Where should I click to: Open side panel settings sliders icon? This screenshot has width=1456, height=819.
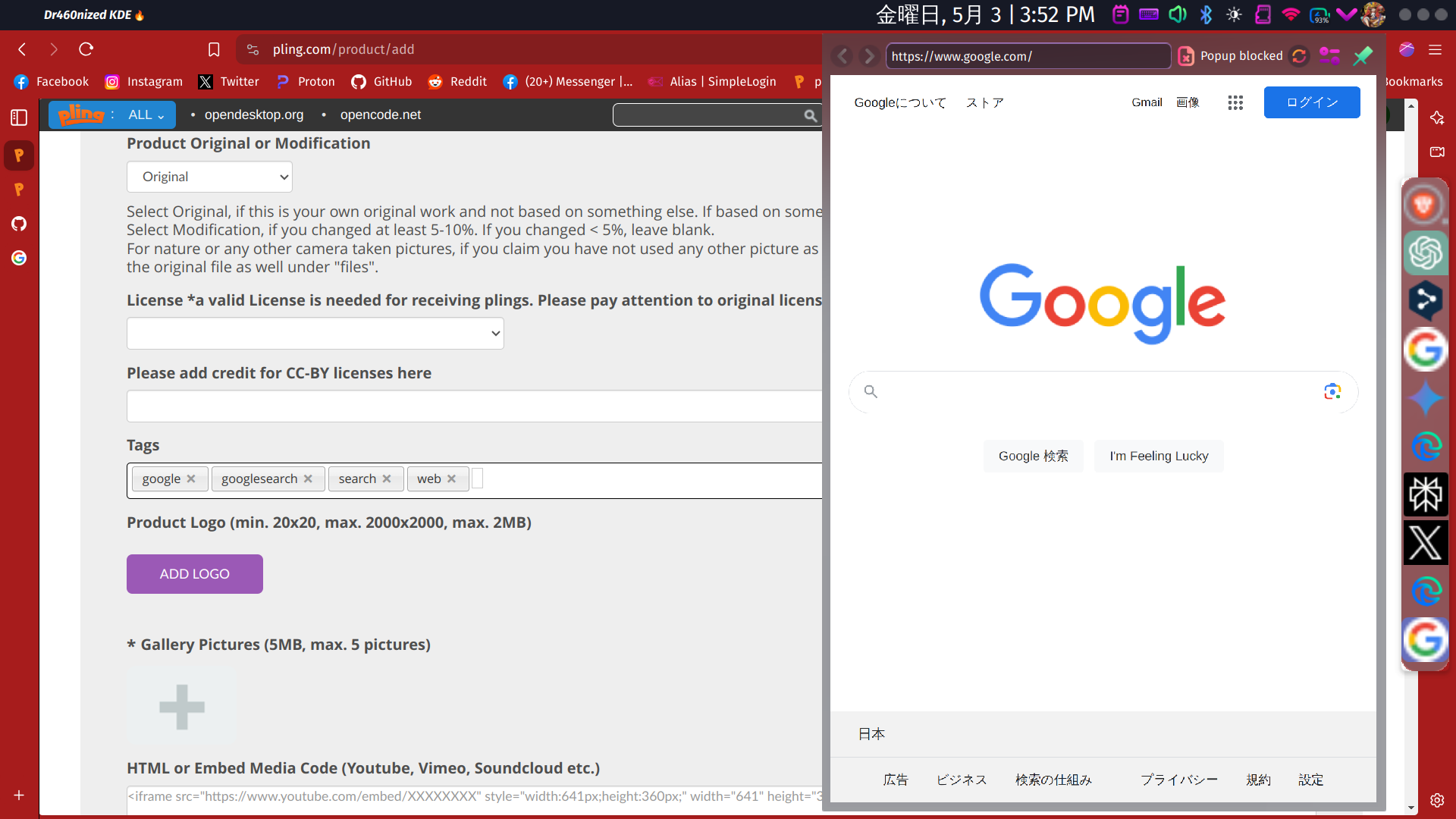click(1329, 56)
